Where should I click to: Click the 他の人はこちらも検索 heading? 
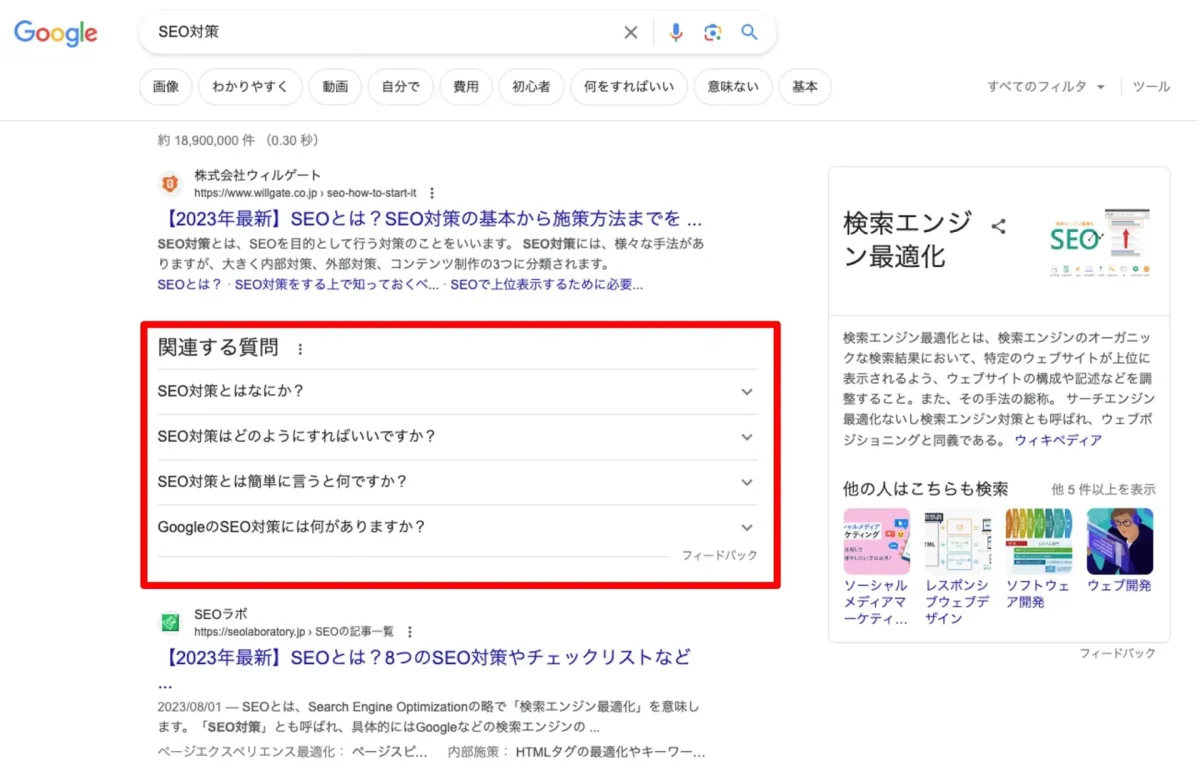(x=925, y=489)
